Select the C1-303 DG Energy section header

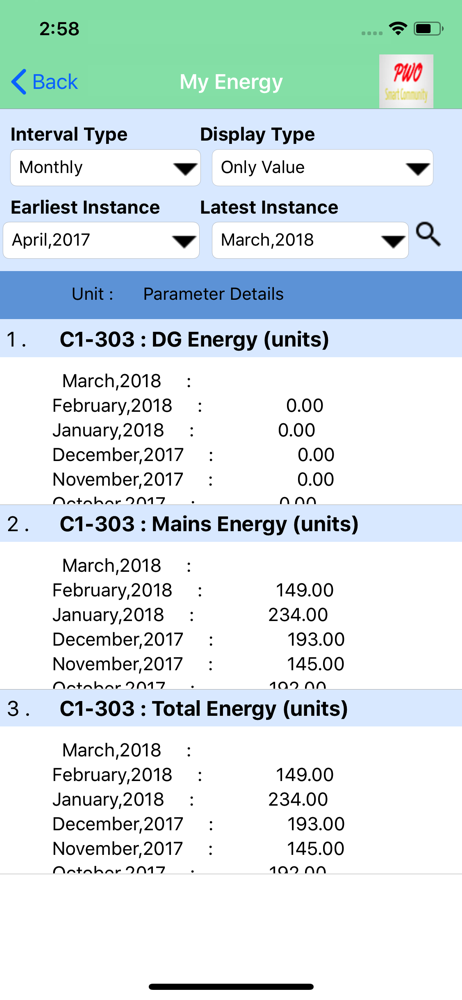231,339
